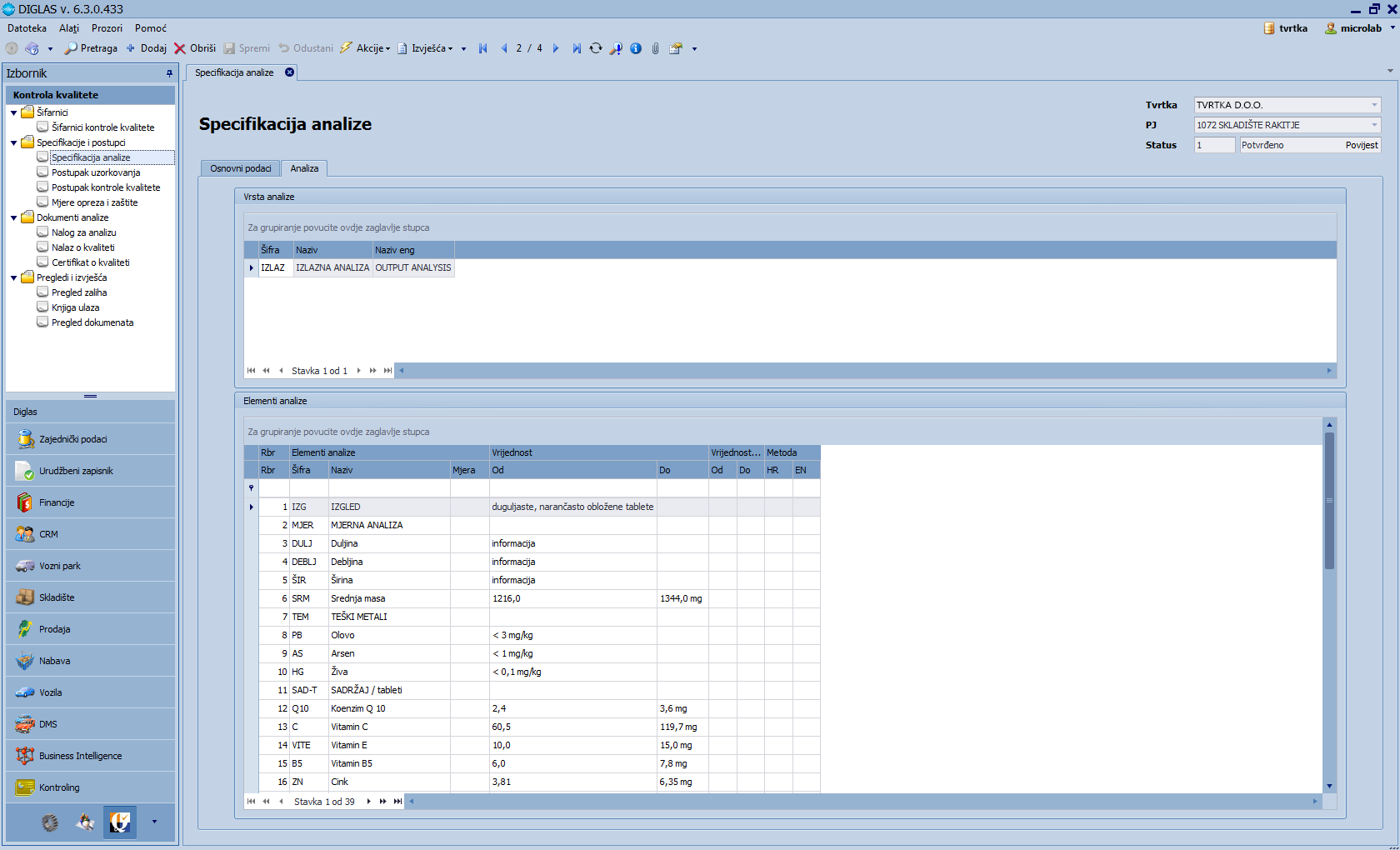The width and height of the screenshot is (1400, 850).
Task: Jump to the last record
Action: point(577,48)
